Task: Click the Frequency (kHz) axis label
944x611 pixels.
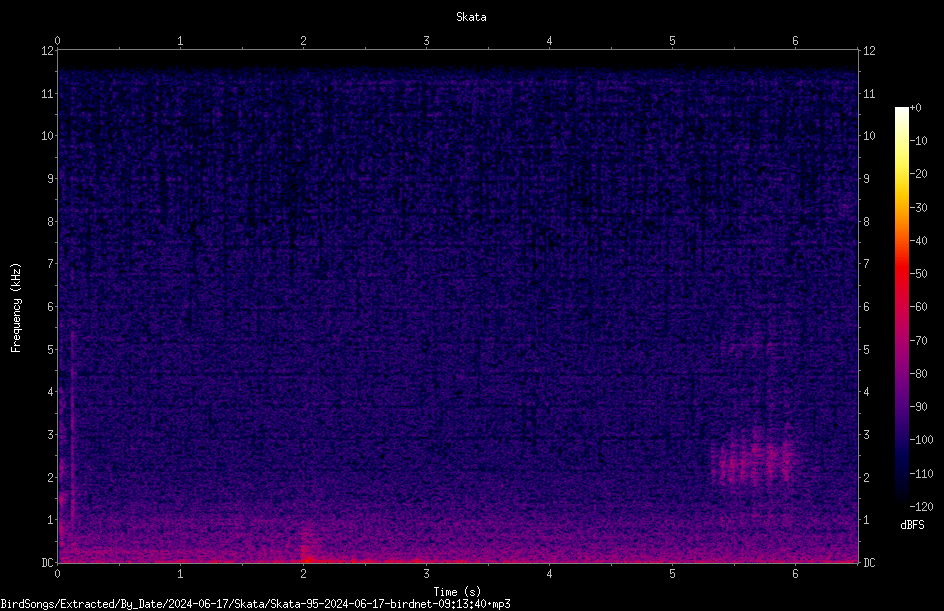Action: [x=16, y=308]
